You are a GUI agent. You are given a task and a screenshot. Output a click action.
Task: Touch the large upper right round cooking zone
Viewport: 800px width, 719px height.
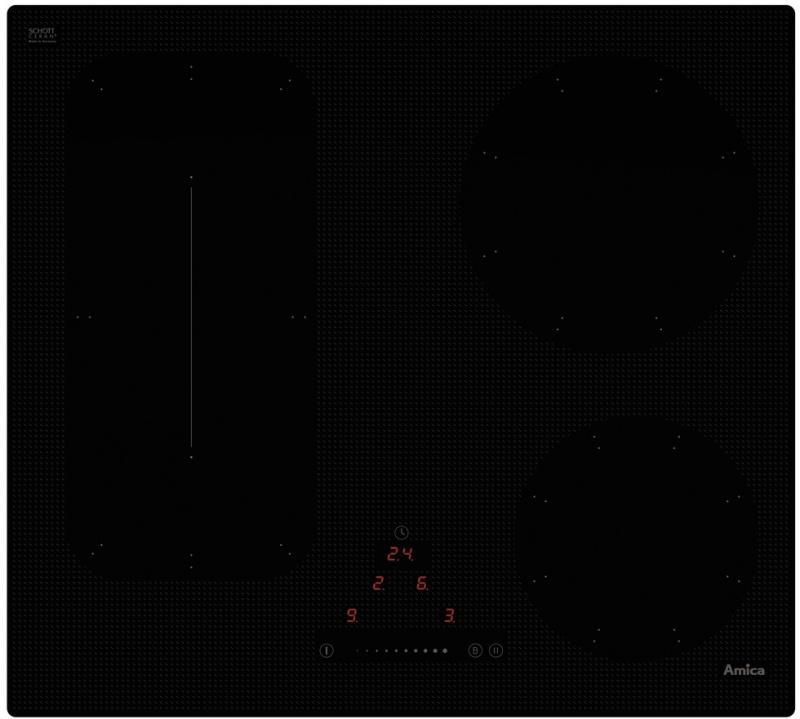[608, 202]
